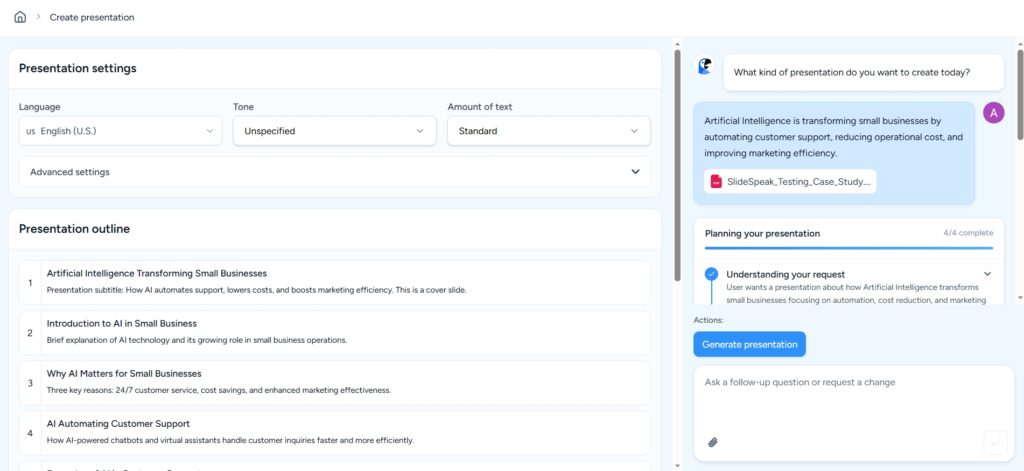Click the send arrow icon in chat box
Viewport: 1024px width, 471px height.
pos(994,441)
